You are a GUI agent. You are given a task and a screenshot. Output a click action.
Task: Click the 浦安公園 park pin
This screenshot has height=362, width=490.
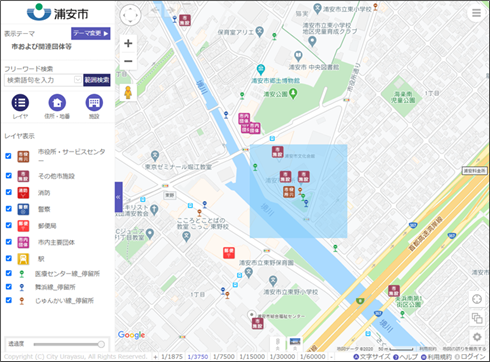coord(293,93)
